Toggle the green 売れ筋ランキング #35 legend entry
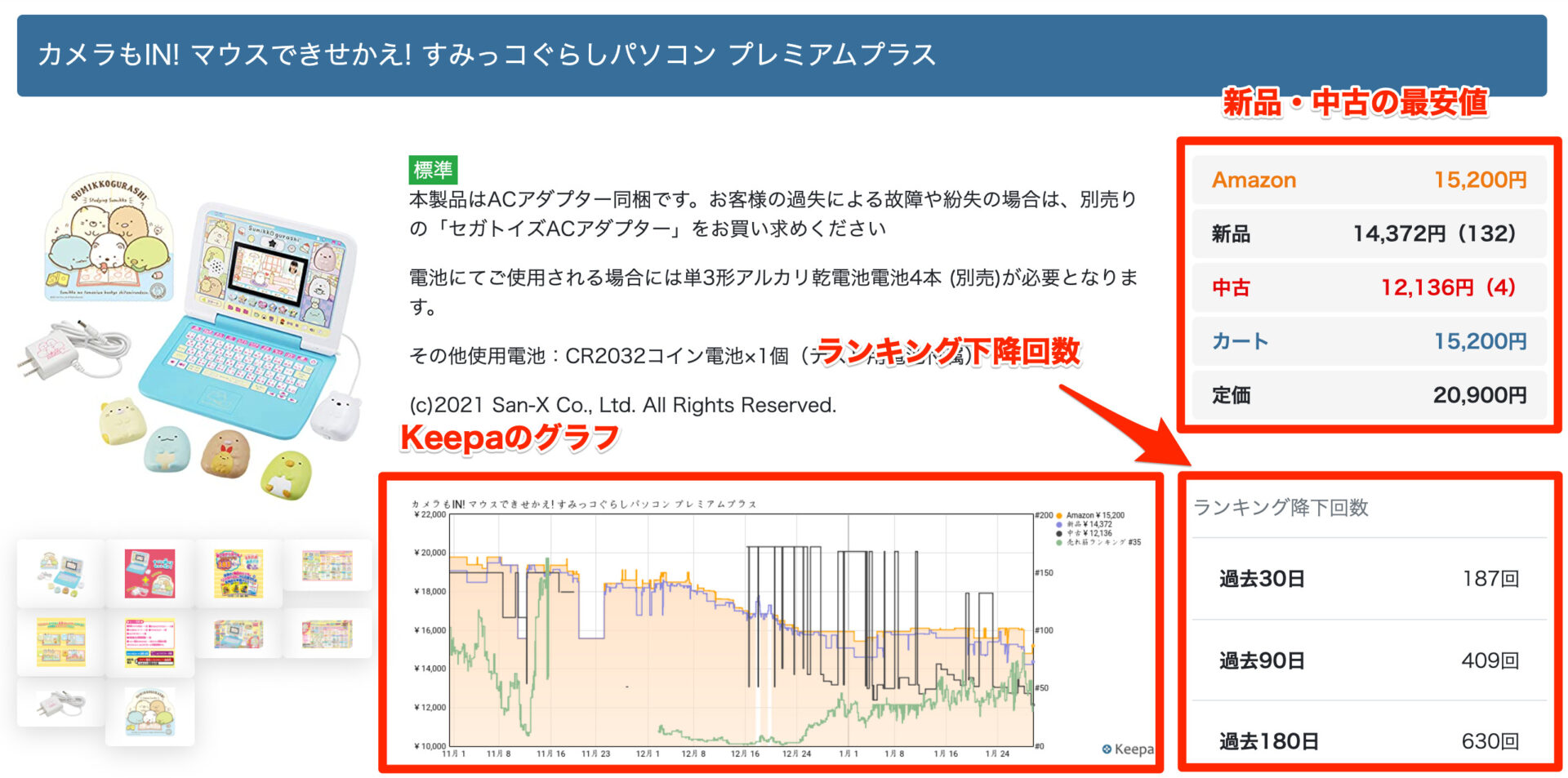Screen dimensions: 1568x778 [x=1099, y=542]
